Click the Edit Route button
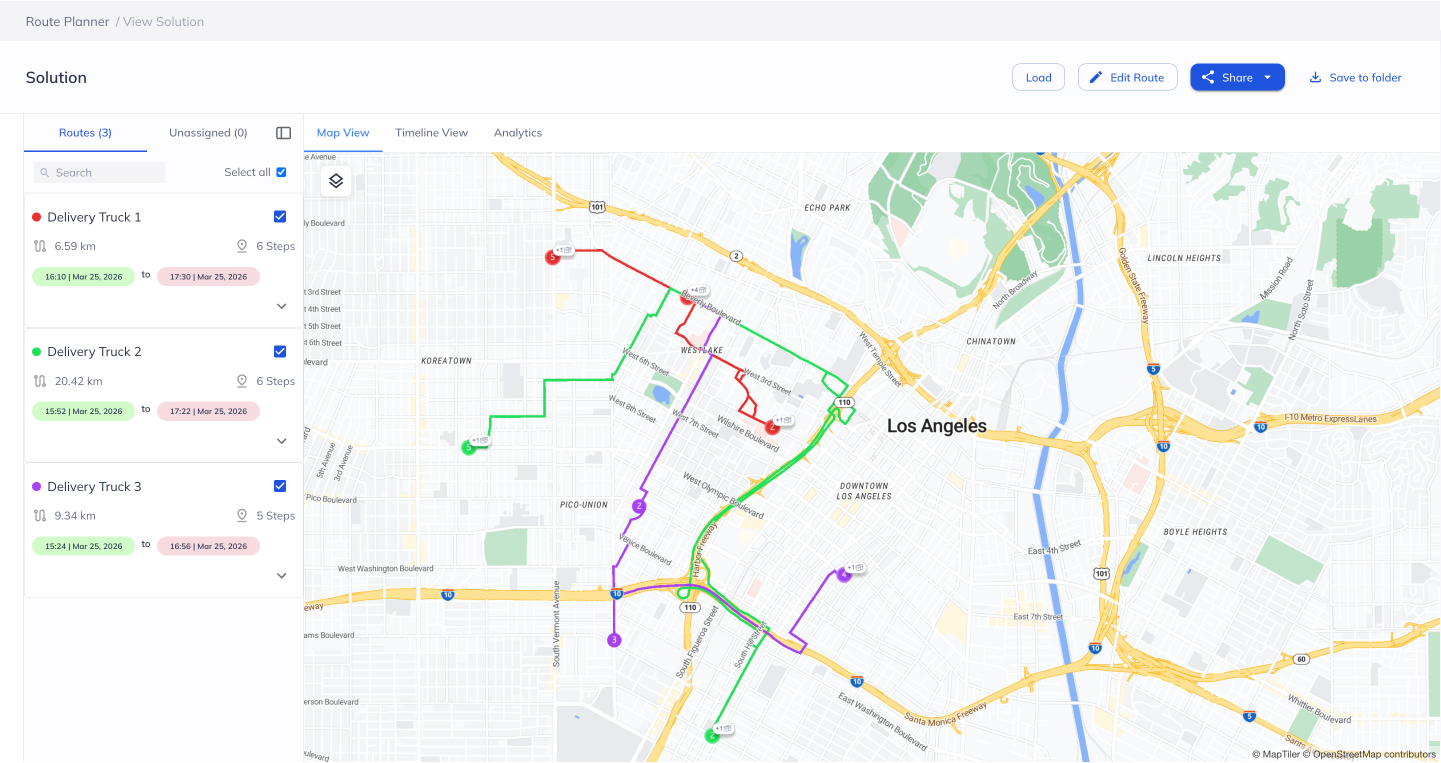This screenshot has height=763, width=1441. point(1127,77)
